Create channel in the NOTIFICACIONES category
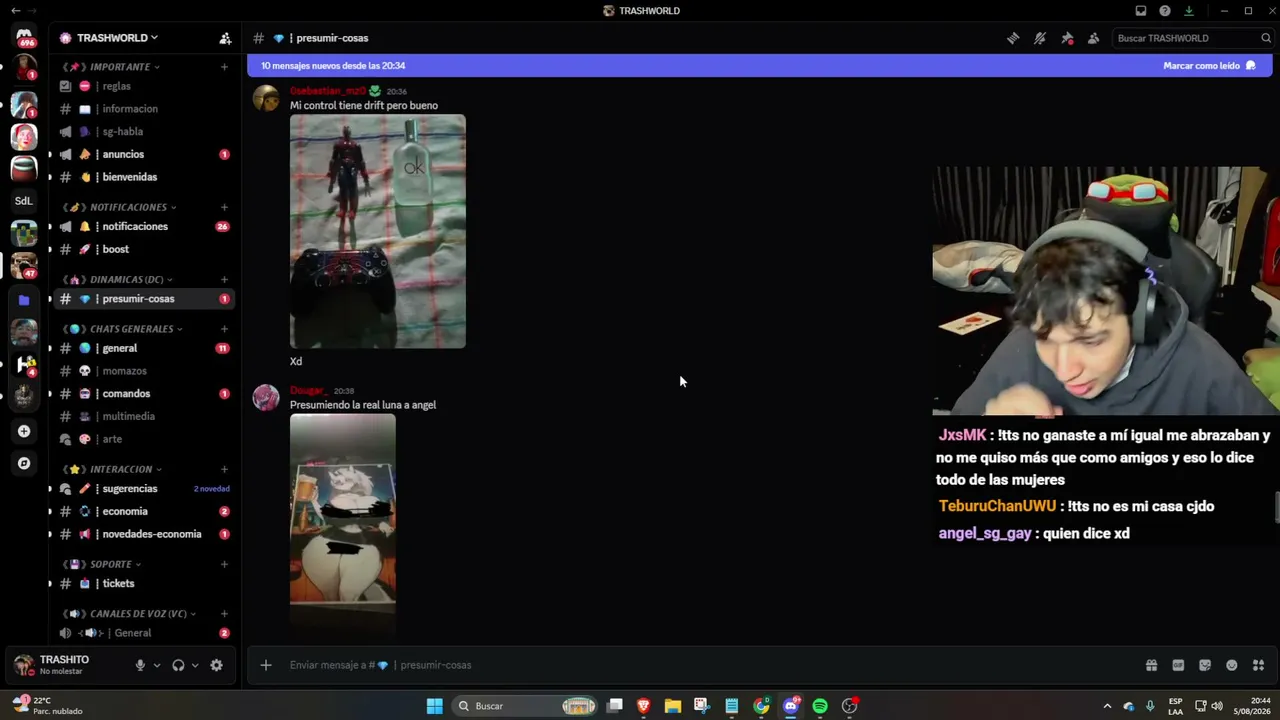Screen dimensions: 1280x720 (x=224, y=207)
